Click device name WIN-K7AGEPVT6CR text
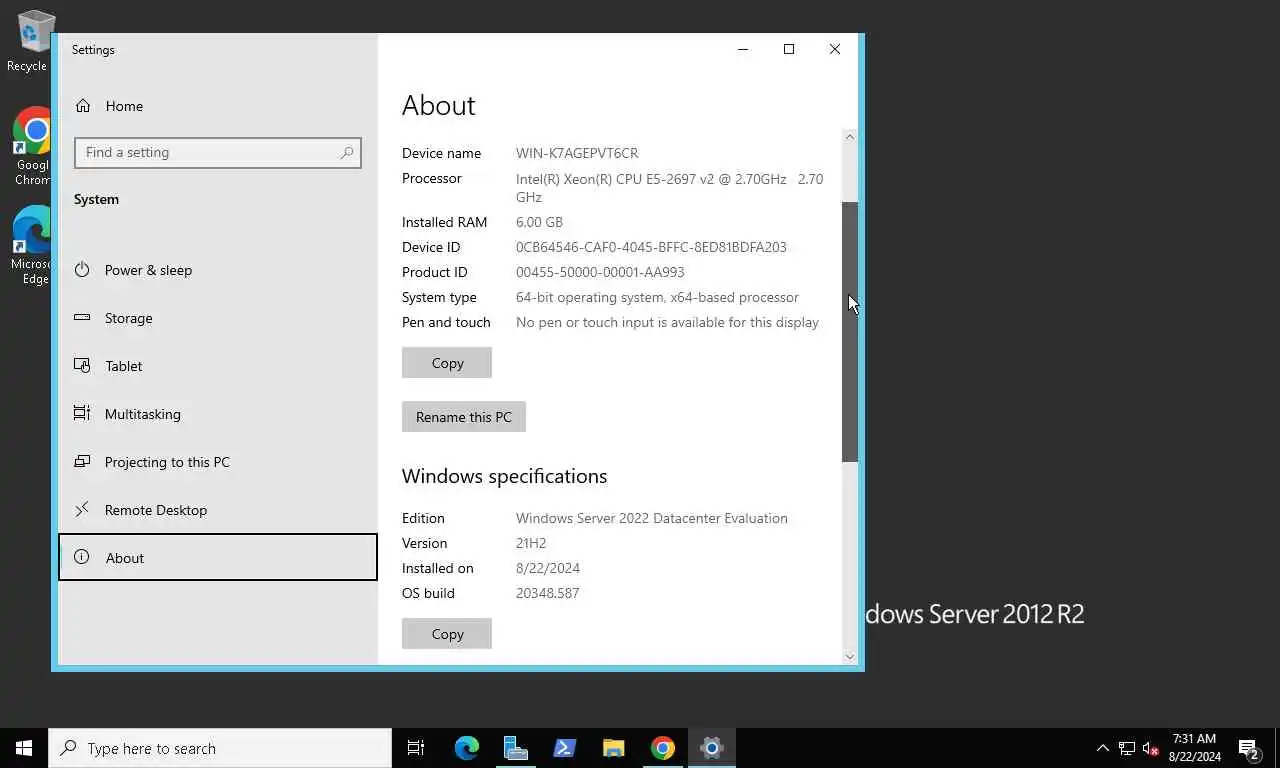The image size is (1280, 768). (577, 153)
